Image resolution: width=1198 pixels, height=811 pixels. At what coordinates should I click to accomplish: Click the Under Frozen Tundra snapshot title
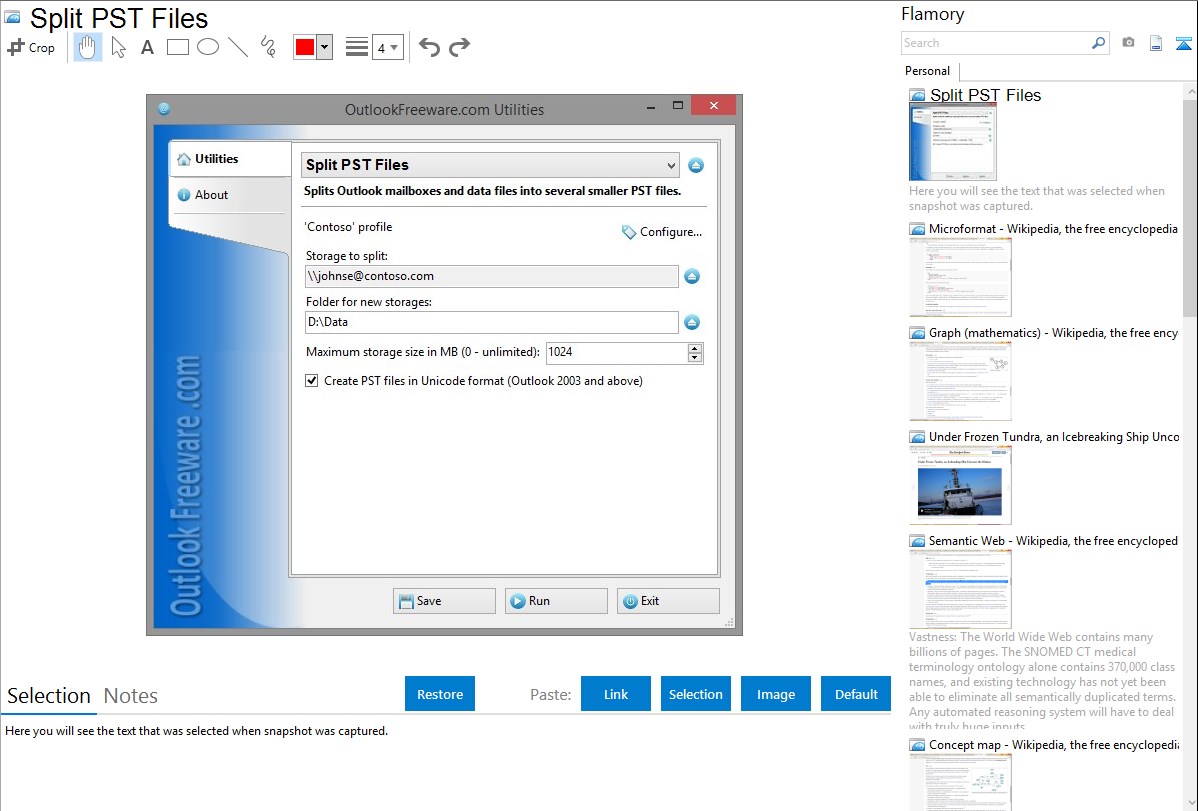[x=1054, y=437]
